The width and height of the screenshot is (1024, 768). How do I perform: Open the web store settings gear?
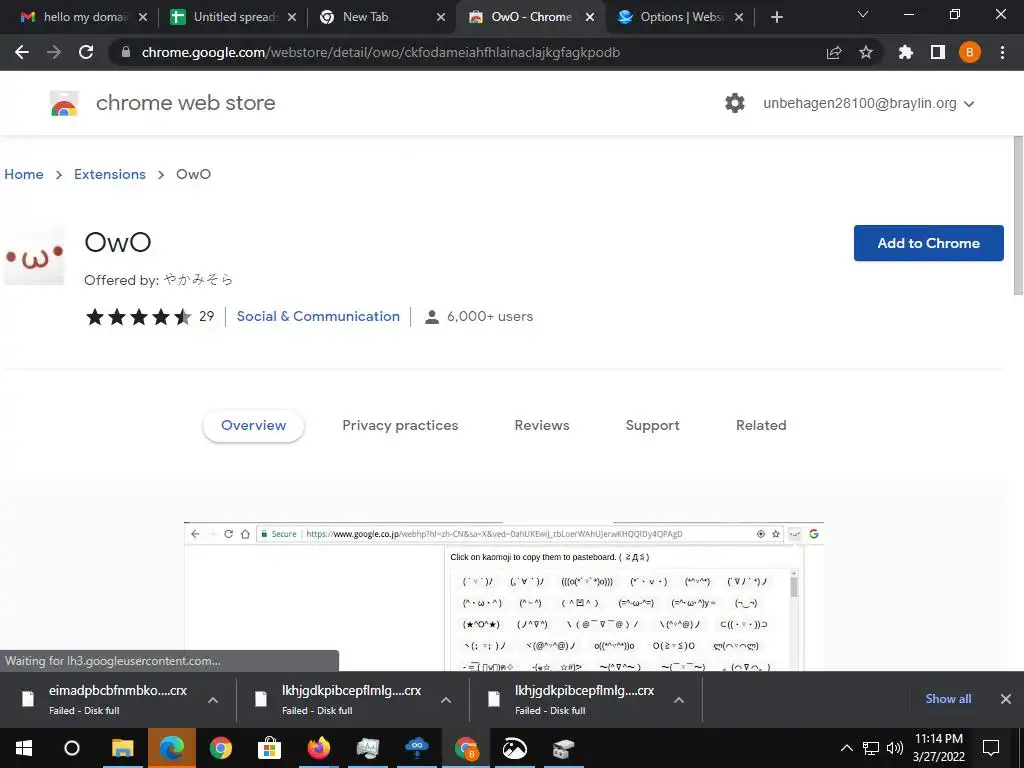[x=735, y=103]
